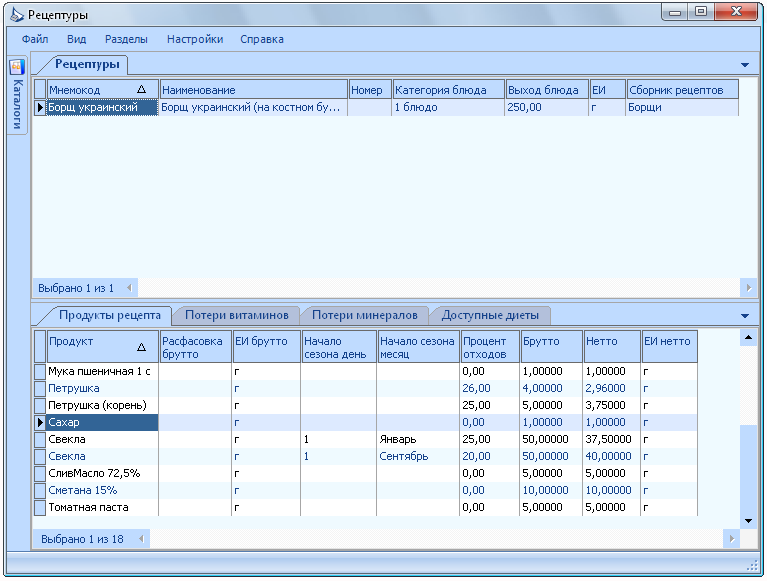Click the 10,00000 brutto cell of Сметана
This screenshot has height=581, width=767.
(x=551, y=491)
